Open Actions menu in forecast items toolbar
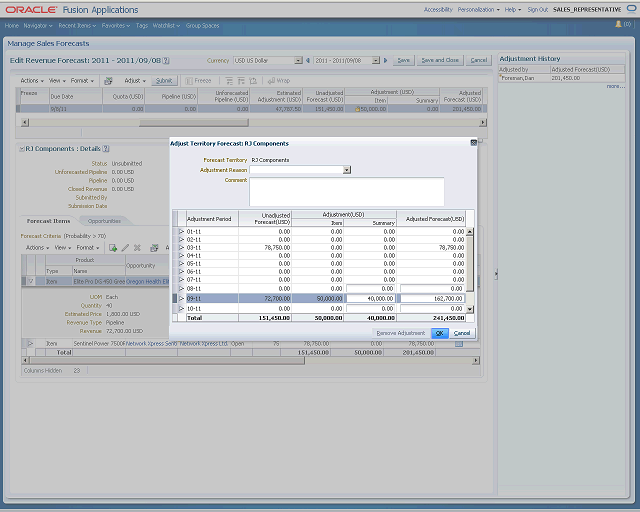 [x=37, y=248]
